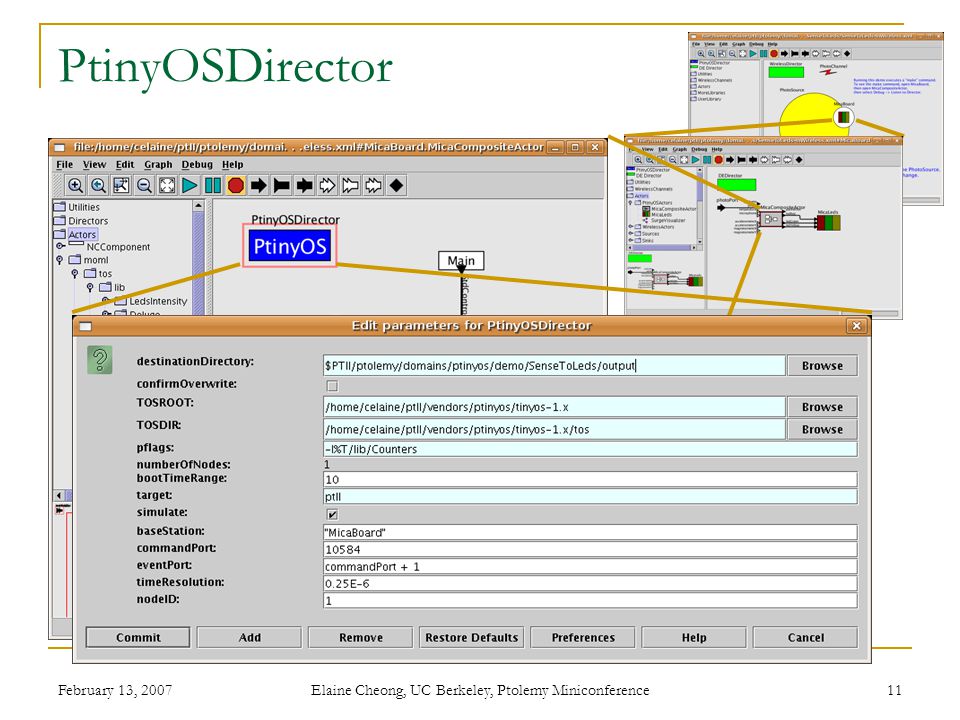
Task: Collapse the tos tree node handle
Action: pyautogui.click(x=74, y=274)
